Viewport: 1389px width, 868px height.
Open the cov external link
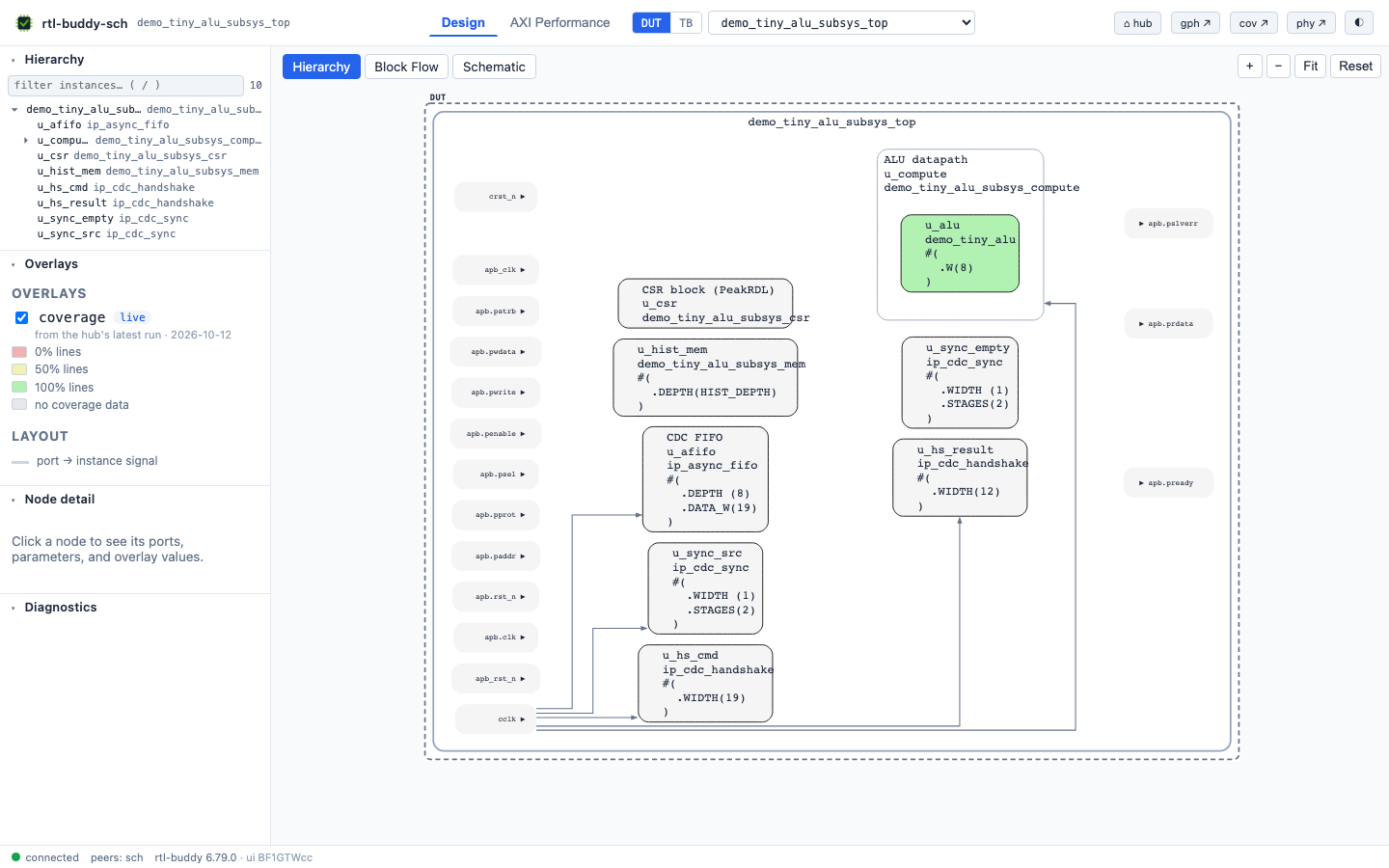1254,23
